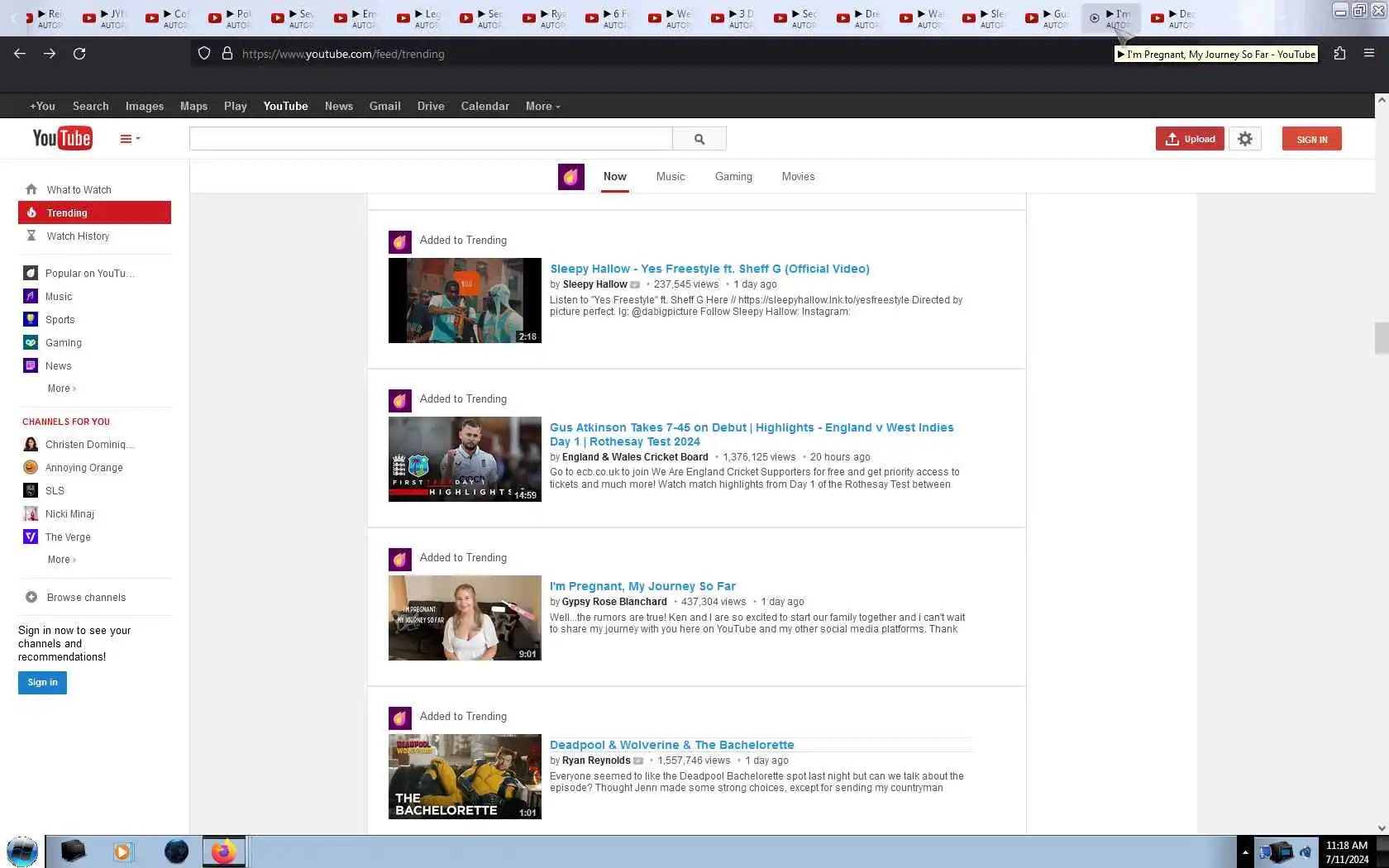Screen dimensions: 1389x868
Task: Click the browser forward arrow
Action: tap(50, 54)
